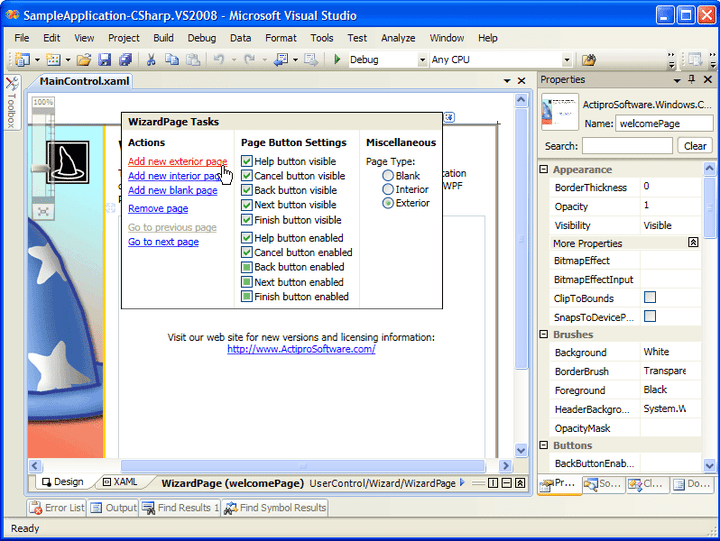Screen dimensions: 720x541
Task: Uncheck Help button visible checkbox
Action: pyautogui.click(x=247, y=161)
